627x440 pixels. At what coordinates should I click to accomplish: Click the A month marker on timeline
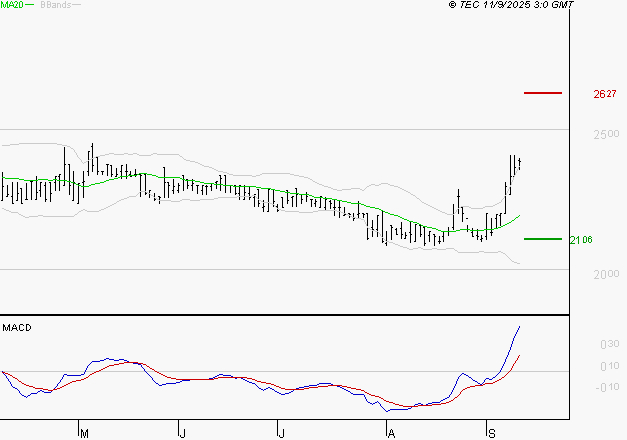391,433
